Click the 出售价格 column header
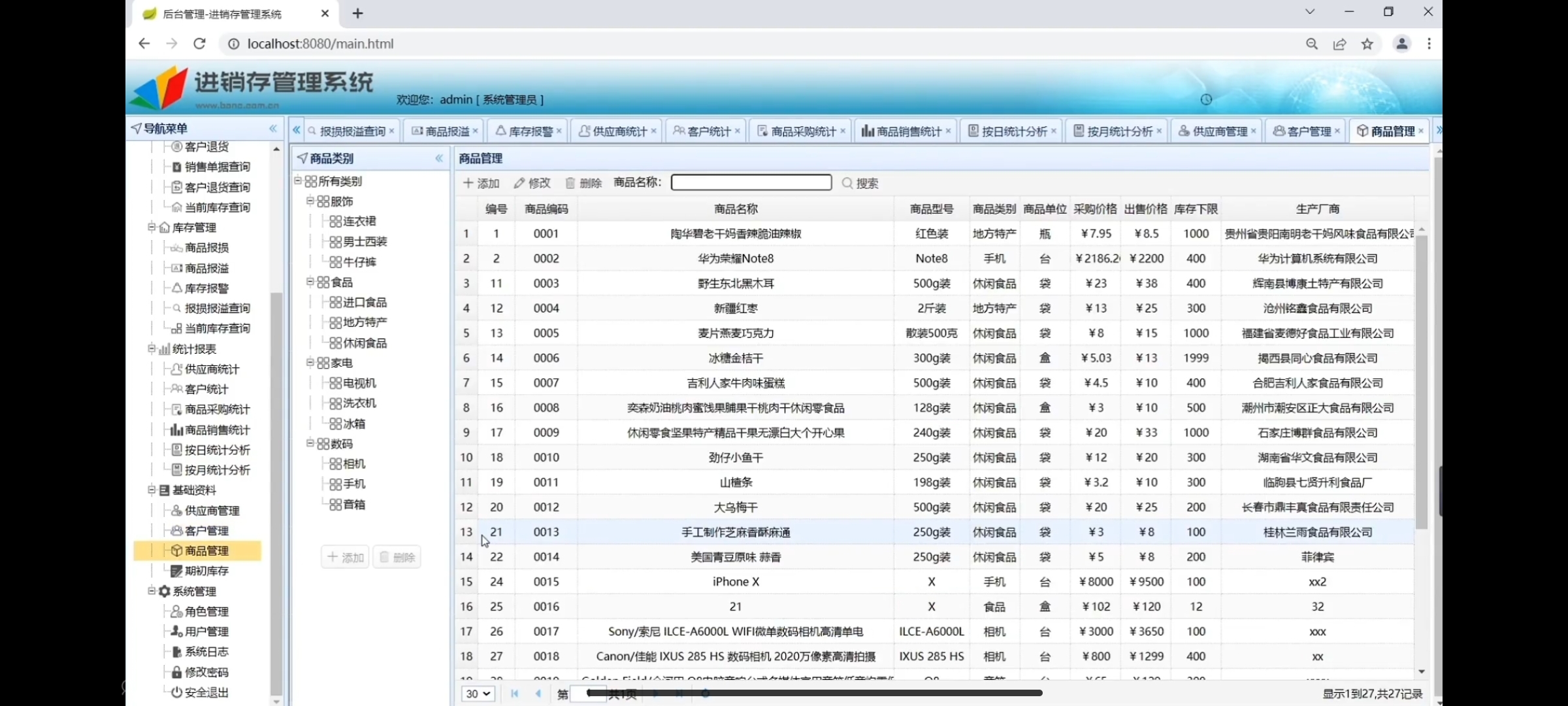 pos(1146,209)
